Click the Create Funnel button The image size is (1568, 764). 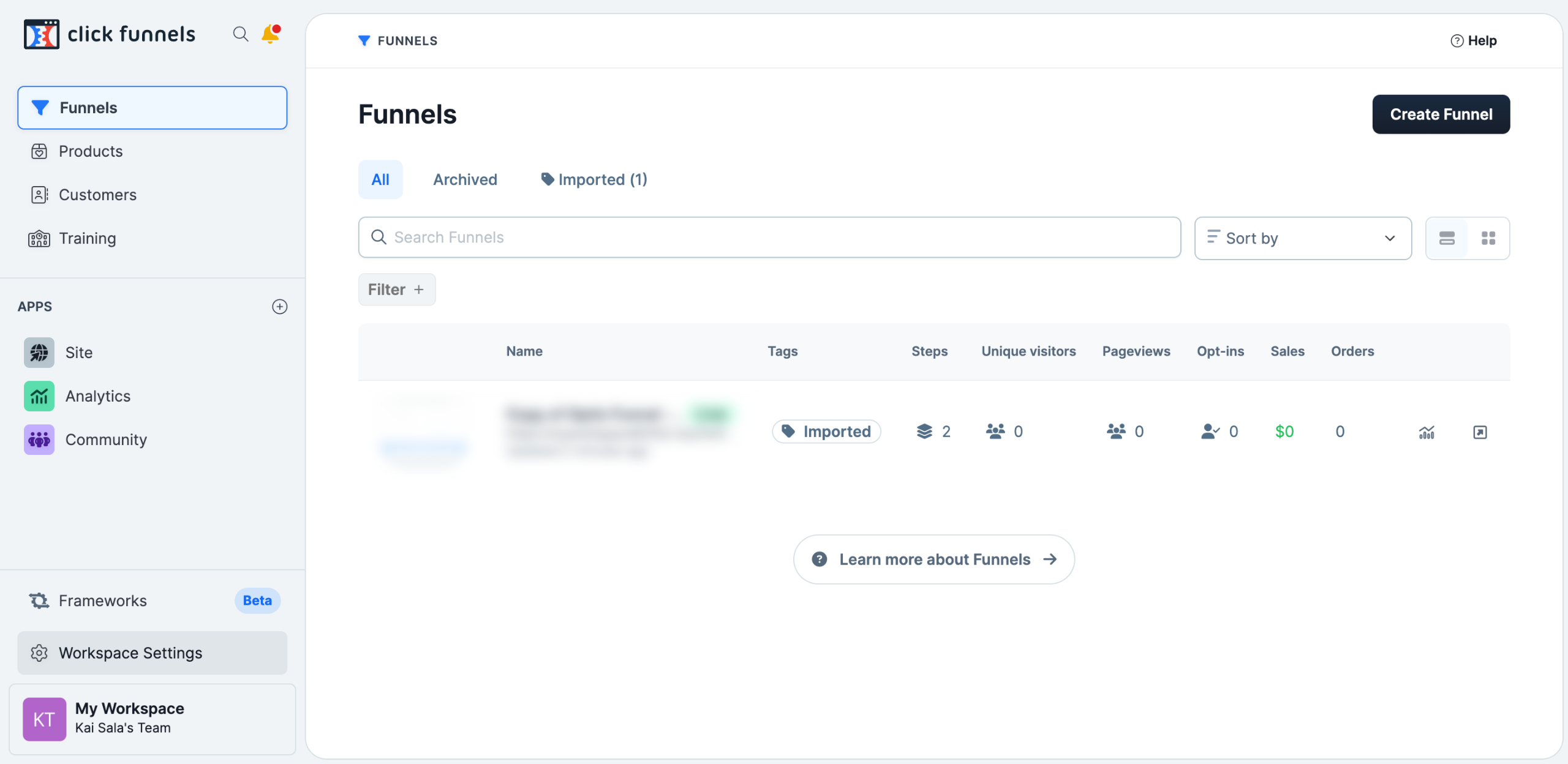(x=1441, y=114)
